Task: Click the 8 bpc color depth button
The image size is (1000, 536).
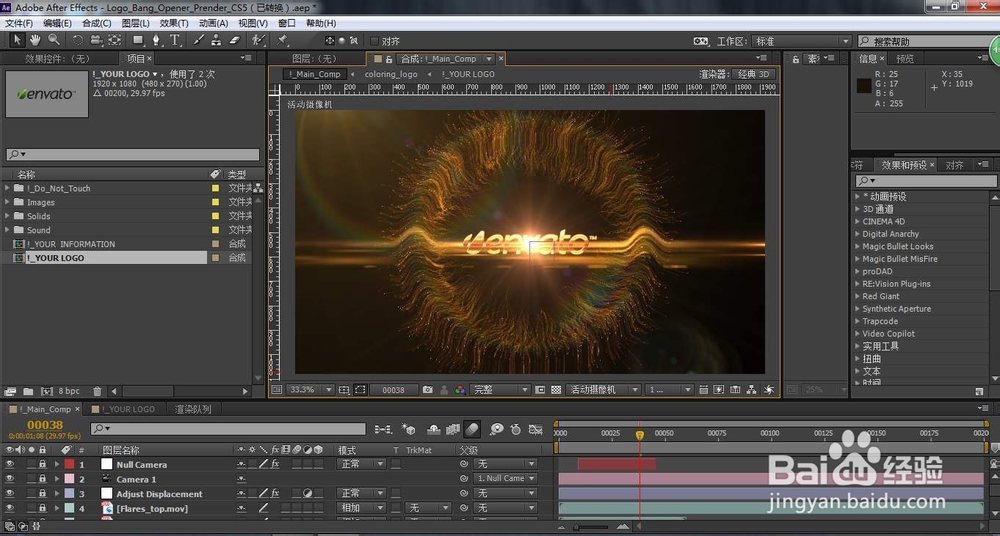Action: [x=69, y=391]
